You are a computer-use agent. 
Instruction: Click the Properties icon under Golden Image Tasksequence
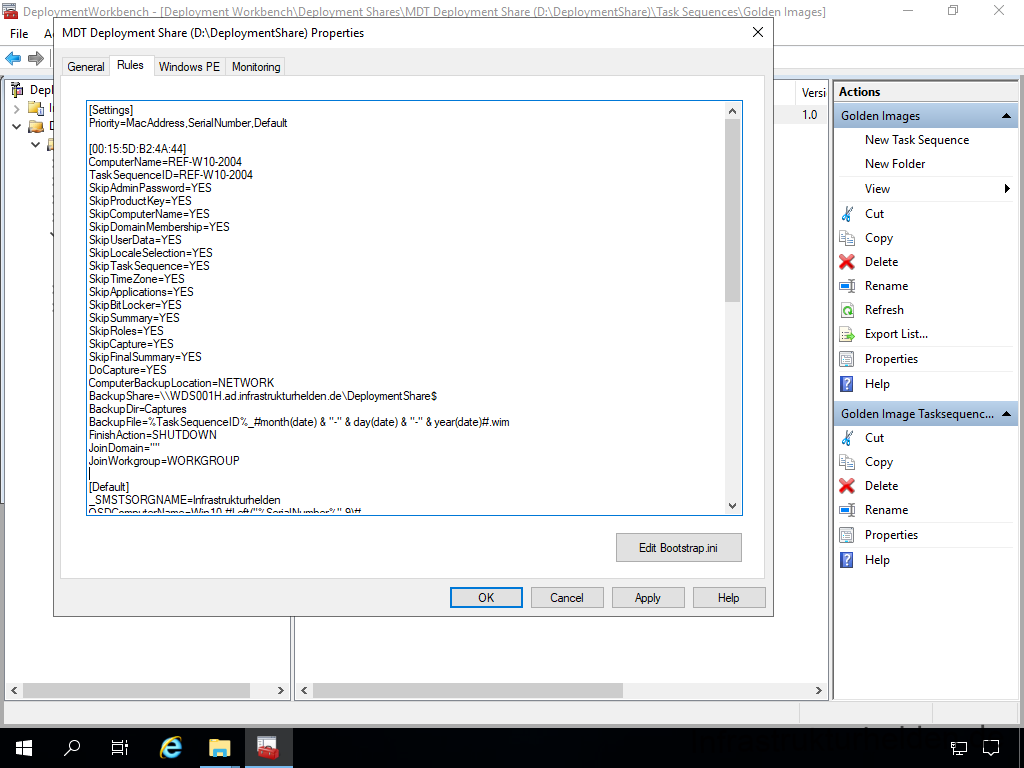847,535
